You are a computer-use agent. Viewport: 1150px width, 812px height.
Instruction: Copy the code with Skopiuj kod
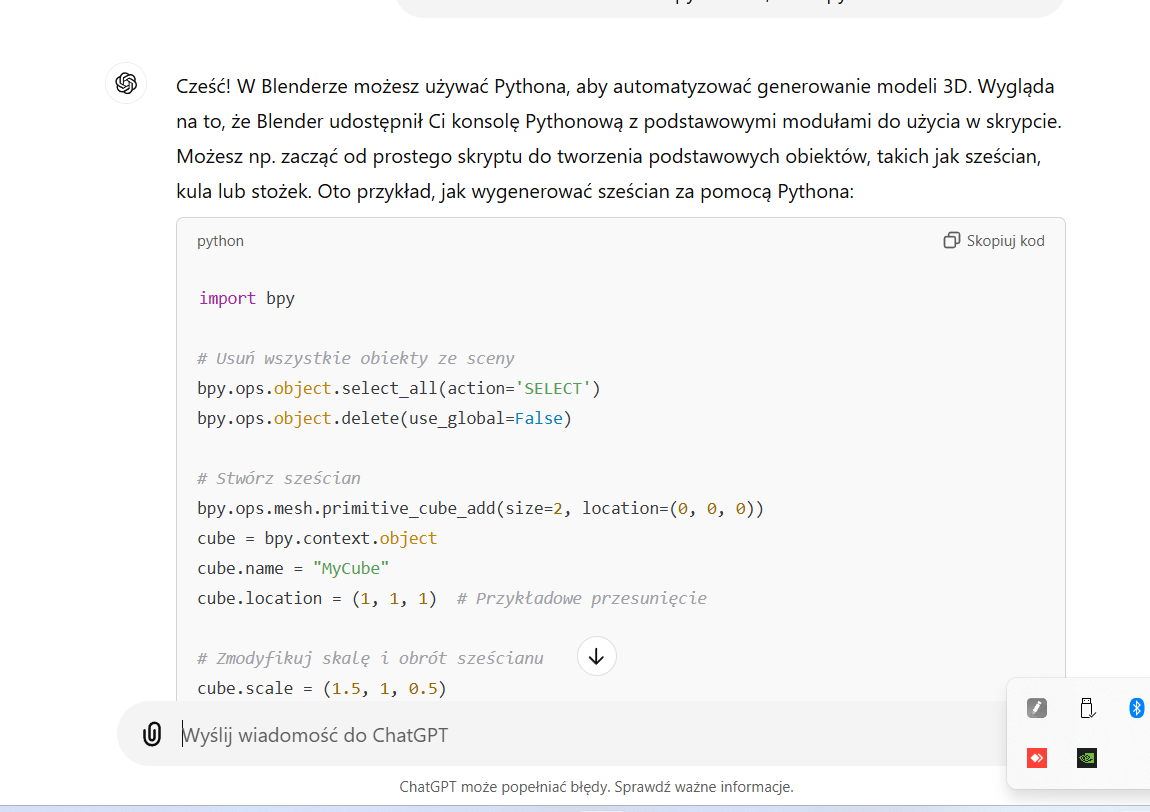point(994,241)
